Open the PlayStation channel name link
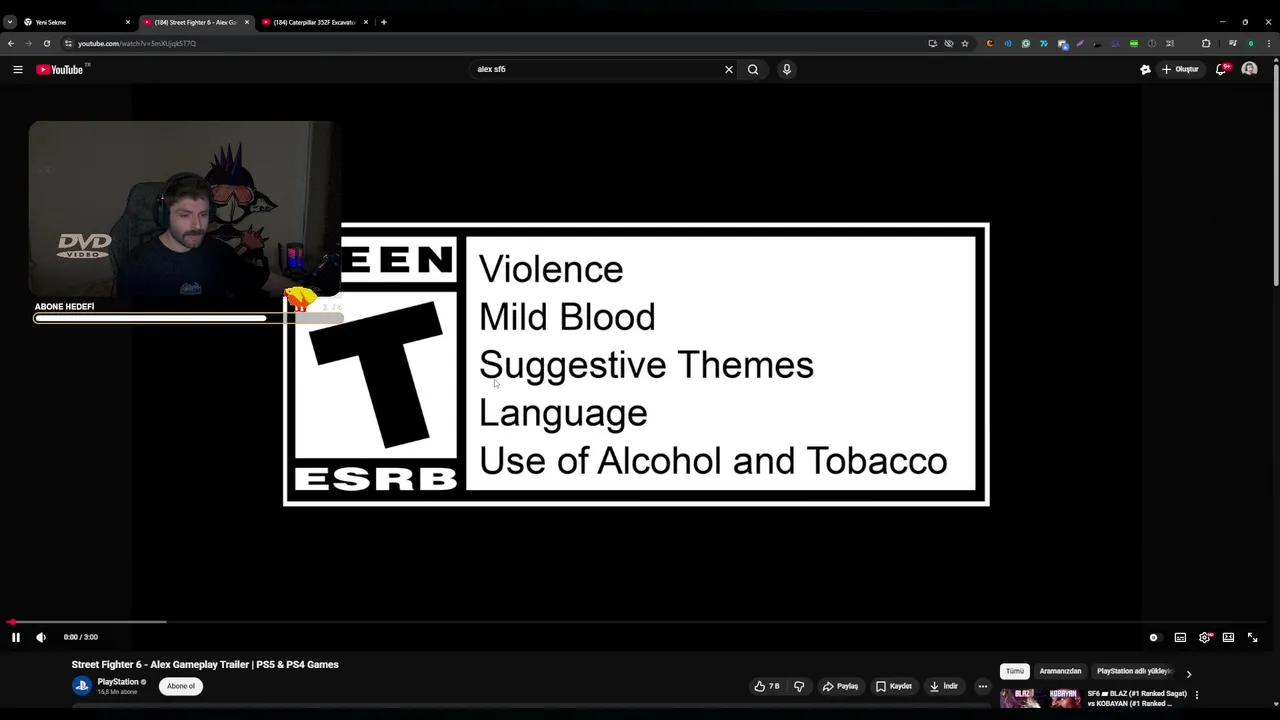The image size is (1280, 720). (118, 682)
